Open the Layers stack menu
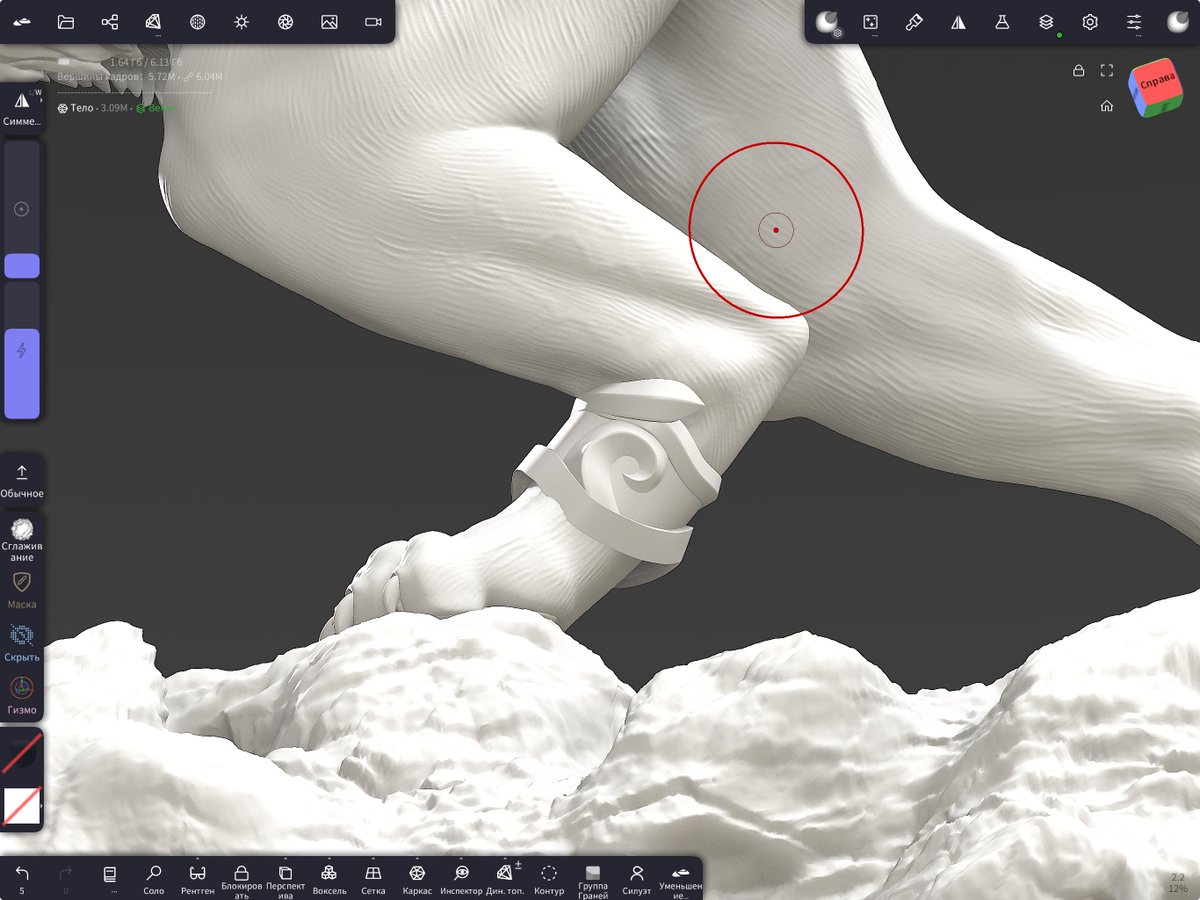The width and height of the screenshot is (1200, 900). pos(1046,21)
